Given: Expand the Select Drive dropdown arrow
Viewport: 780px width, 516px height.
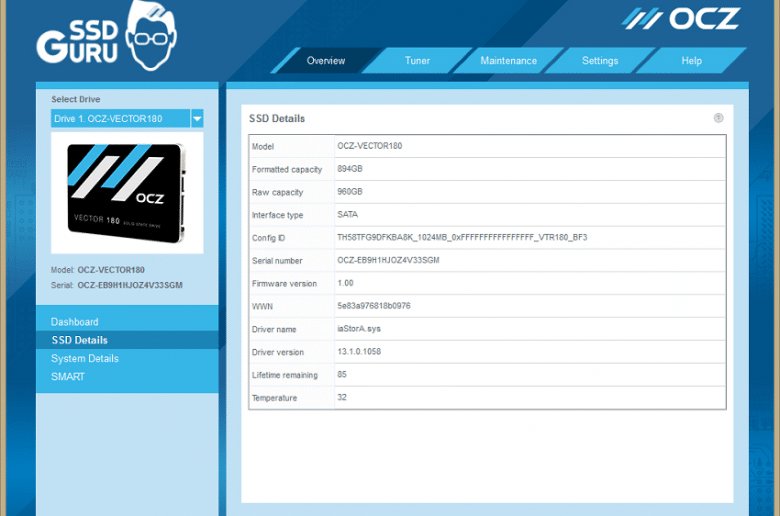Looking at the screenshot, I should pos(197,118).
